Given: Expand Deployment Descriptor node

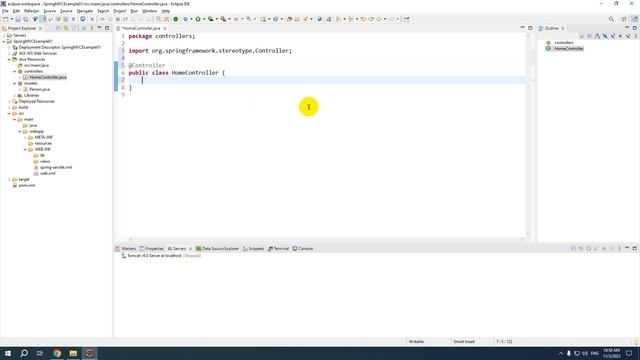Looking at the screenshot, I should click(9, 47).
